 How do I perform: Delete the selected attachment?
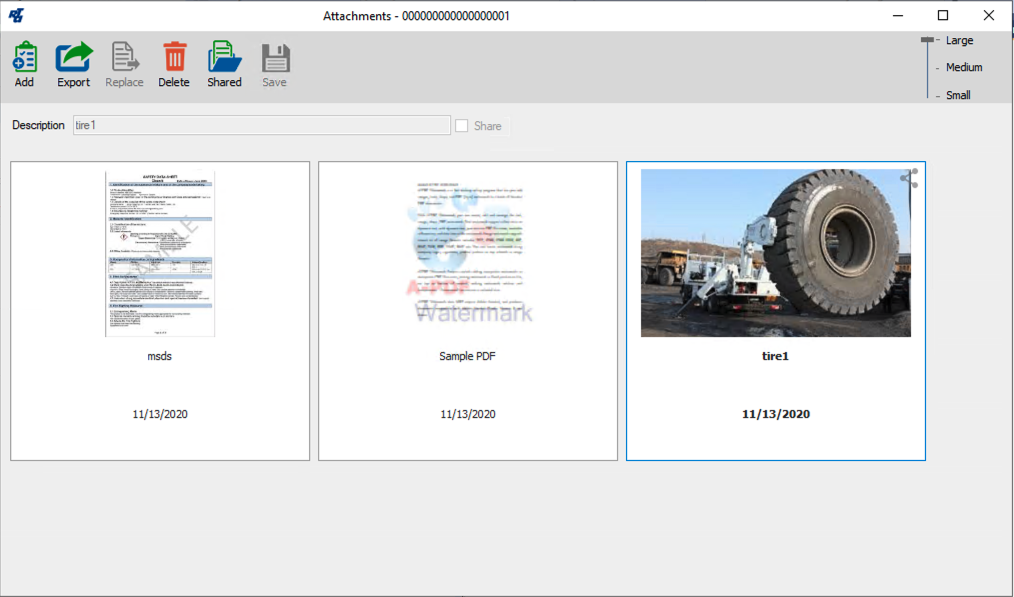[x=174, y=58]
